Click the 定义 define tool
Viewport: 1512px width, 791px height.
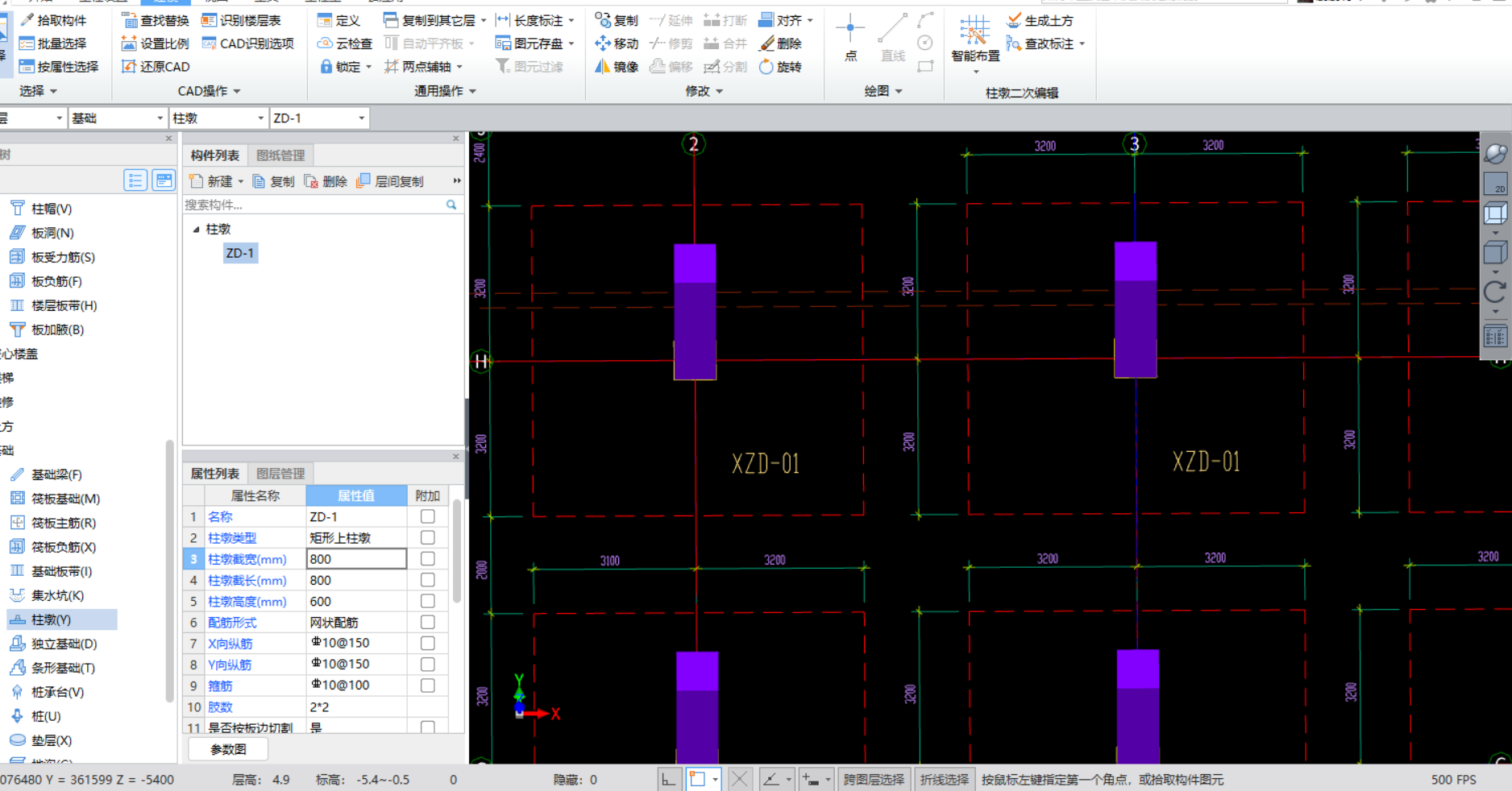click(339, 20)
